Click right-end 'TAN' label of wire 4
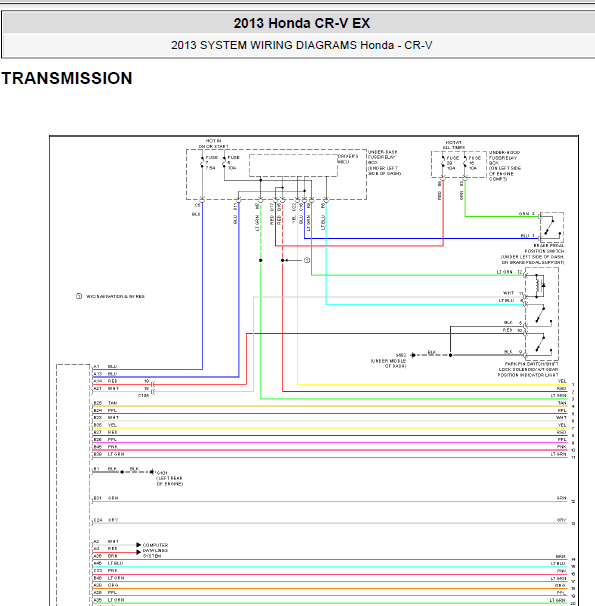This screenshot has height=606, width=595. [x=561, y=403]
